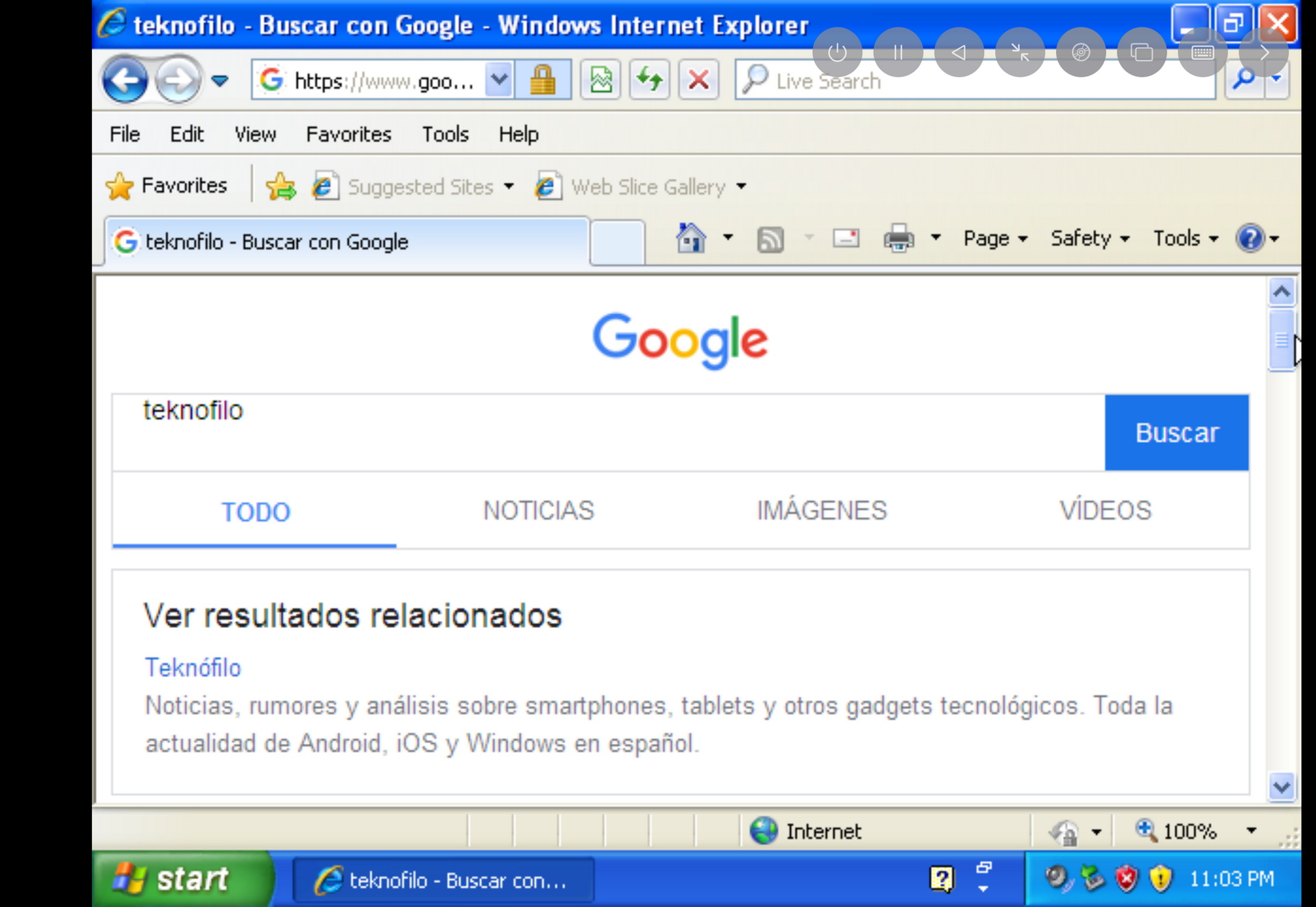This screenshot has width=1316, height=907.
Task: Click the overlay keyboard icon
Action: [1202, 52]
